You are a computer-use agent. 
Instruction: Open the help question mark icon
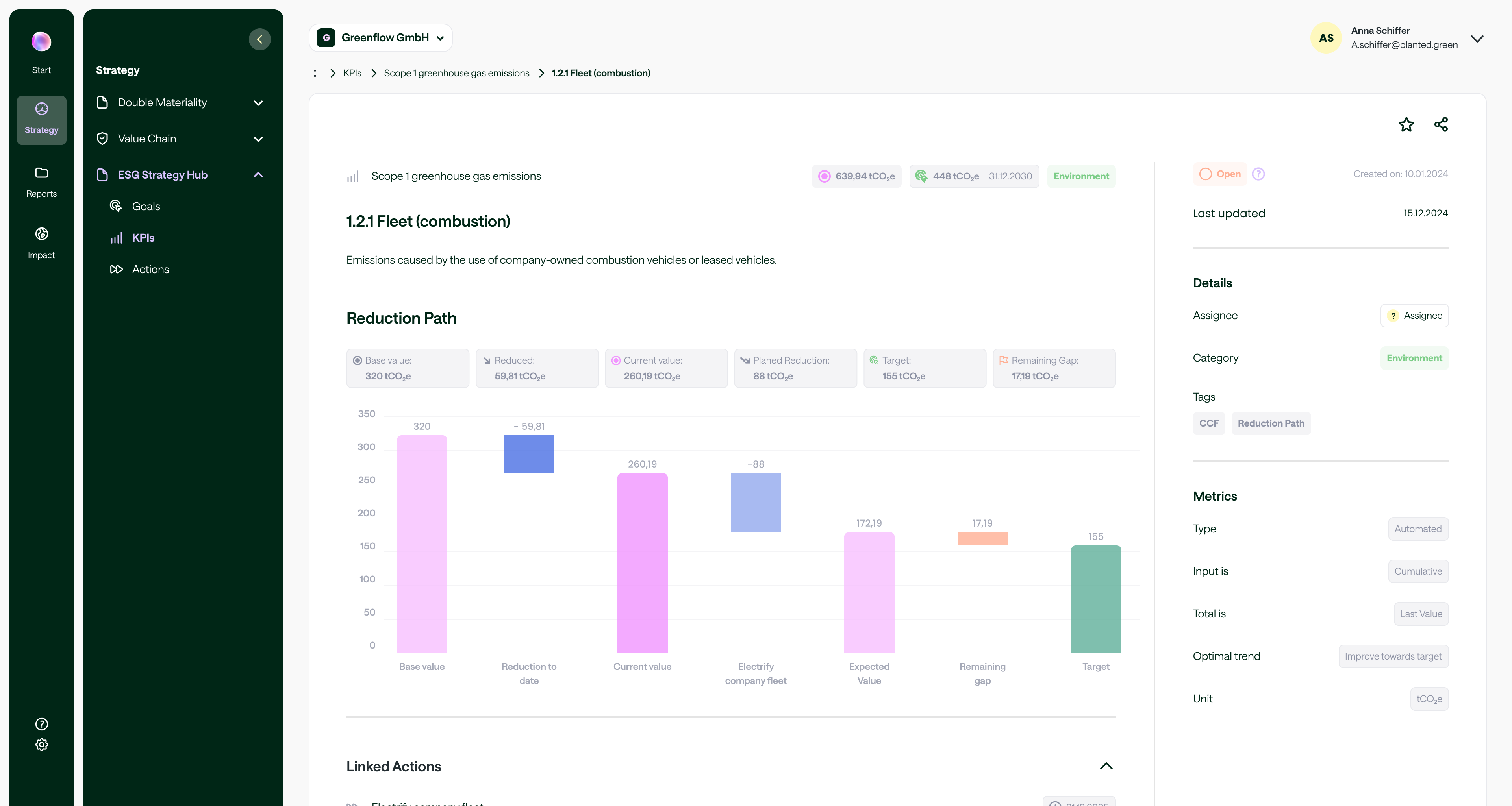click(41, 724)
